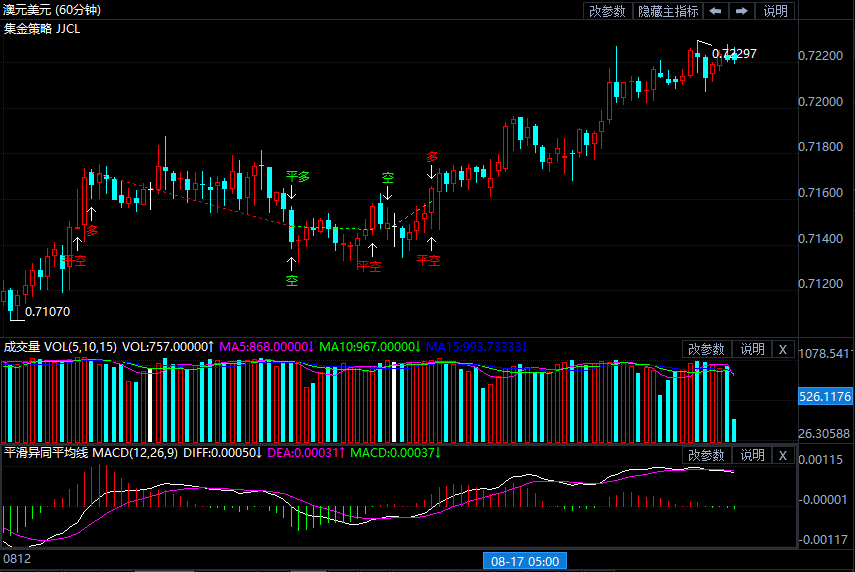855x572 pixels.
Task: Edit volume parameters via 改参数
Action: click(707, 349)
